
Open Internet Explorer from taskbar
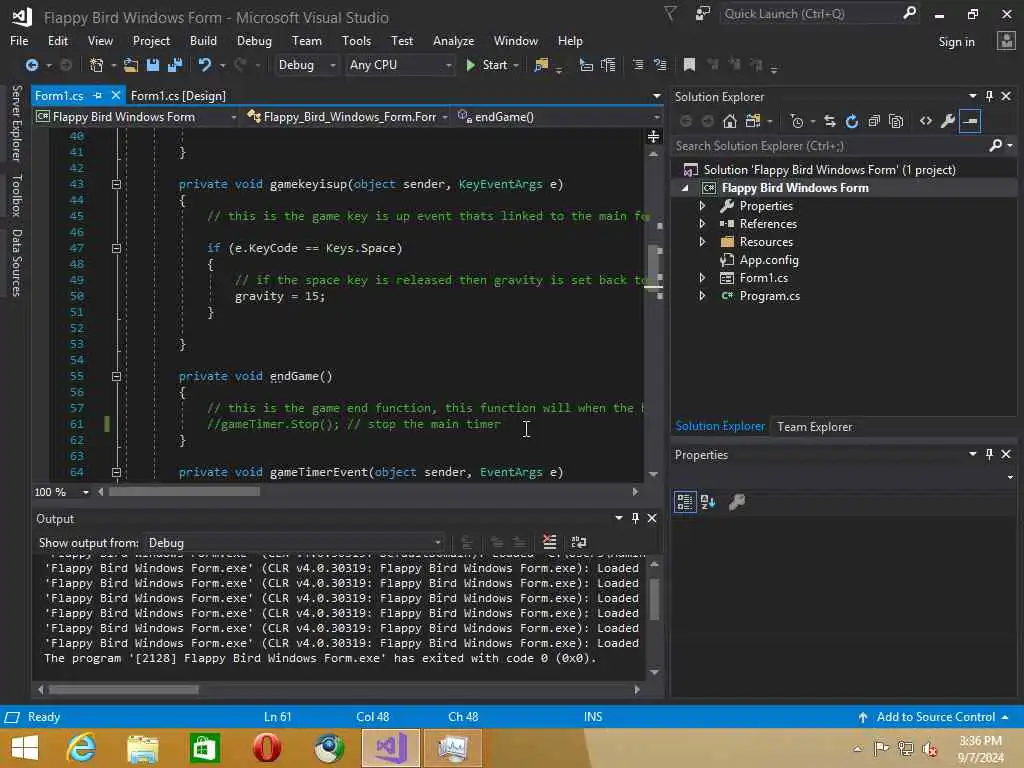[82, 748]
